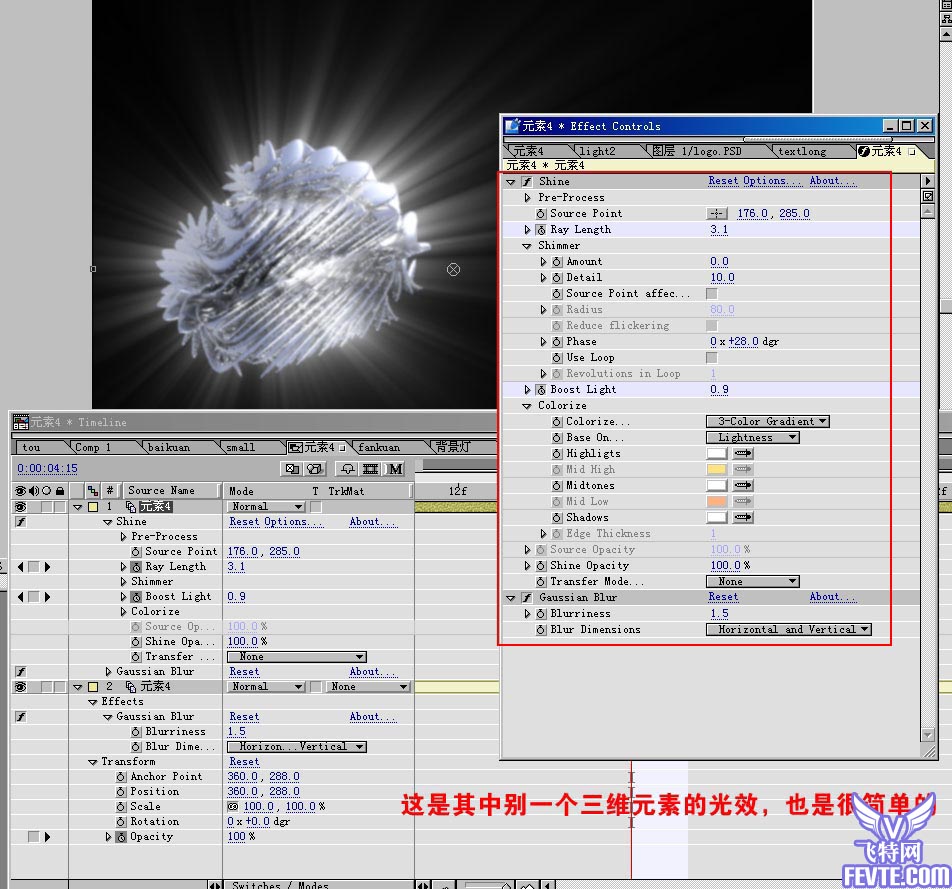Screen dimensions: 952x889
Task: Open Colorize 3-Color Gradient dropdown
Action: [x=767, y=421]
